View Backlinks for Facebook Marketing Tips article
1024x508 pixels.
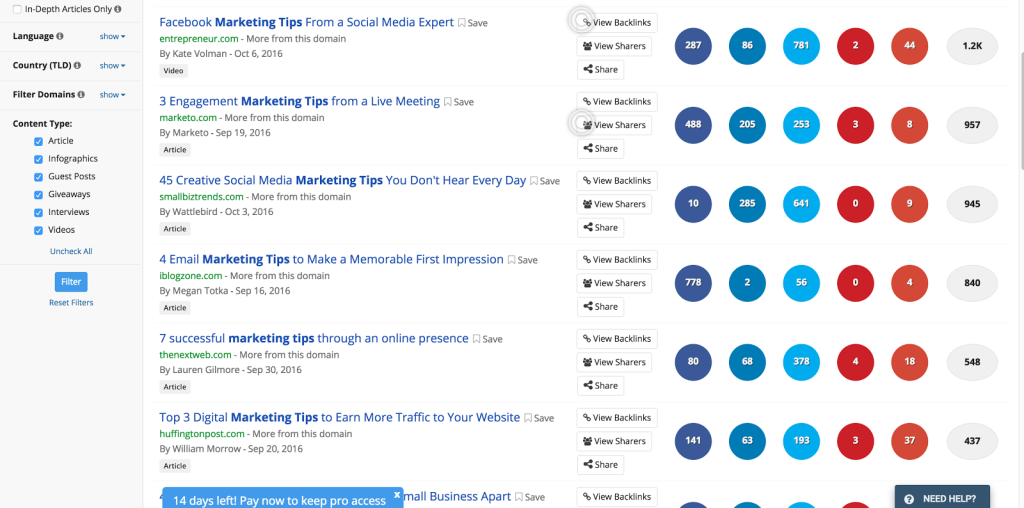pyautogui.click(x=616, y=23)
